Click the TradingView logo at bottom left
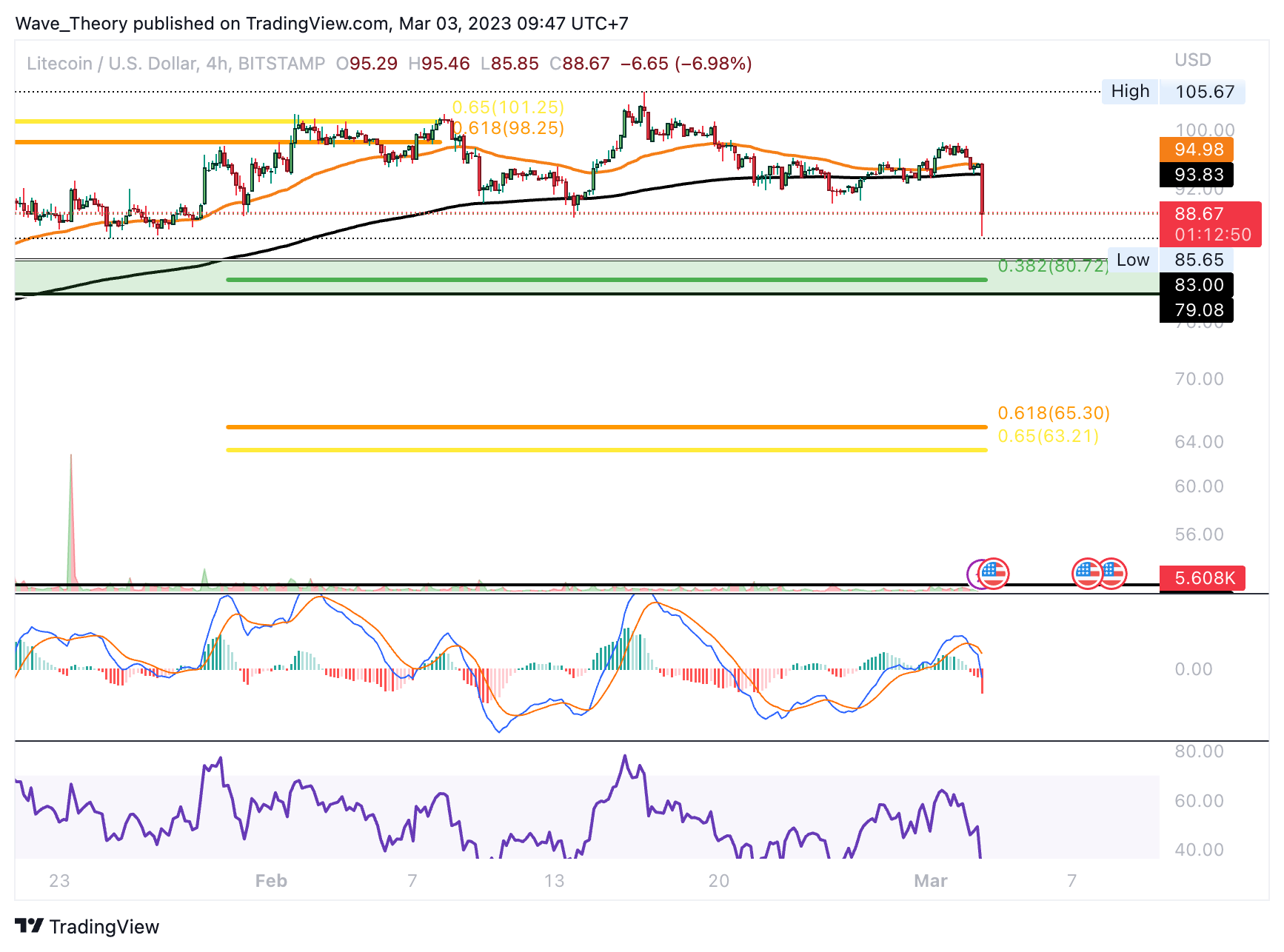1284x952 pixels. pos(87,927)
